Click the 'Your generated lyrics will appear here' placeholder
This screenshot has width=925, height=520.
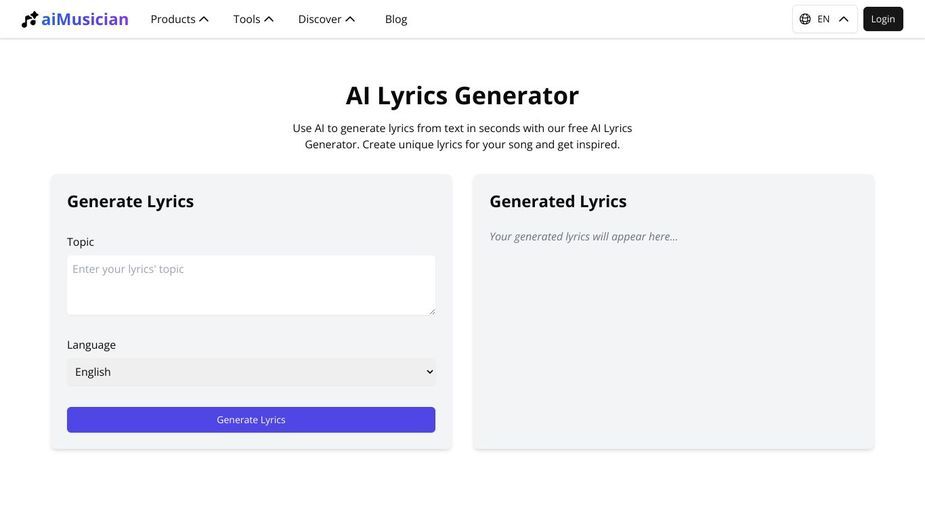[x=583, y=237]
